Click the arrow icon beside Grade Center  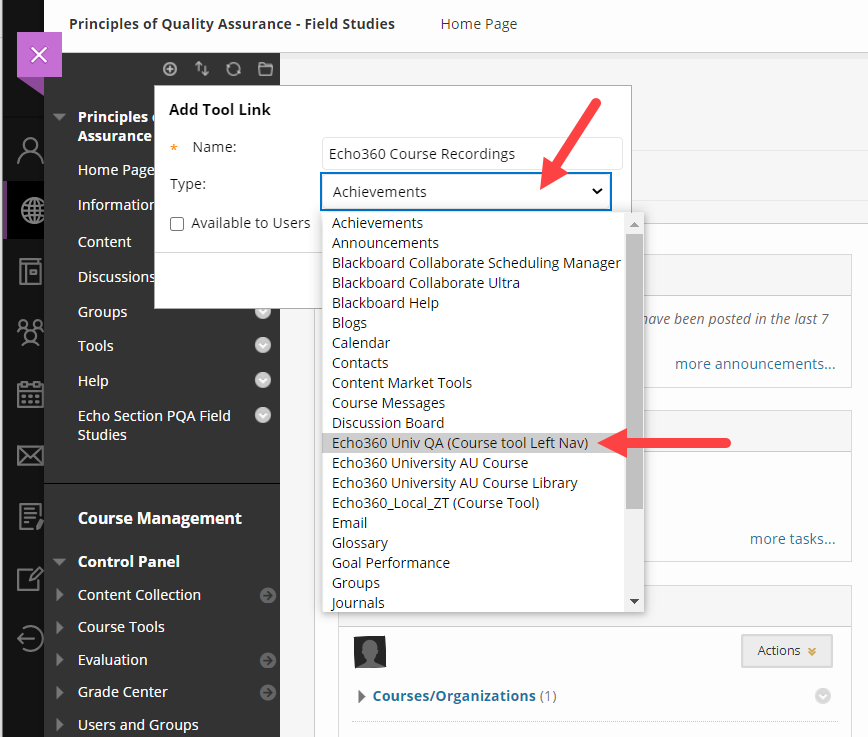tap(268, 692)
